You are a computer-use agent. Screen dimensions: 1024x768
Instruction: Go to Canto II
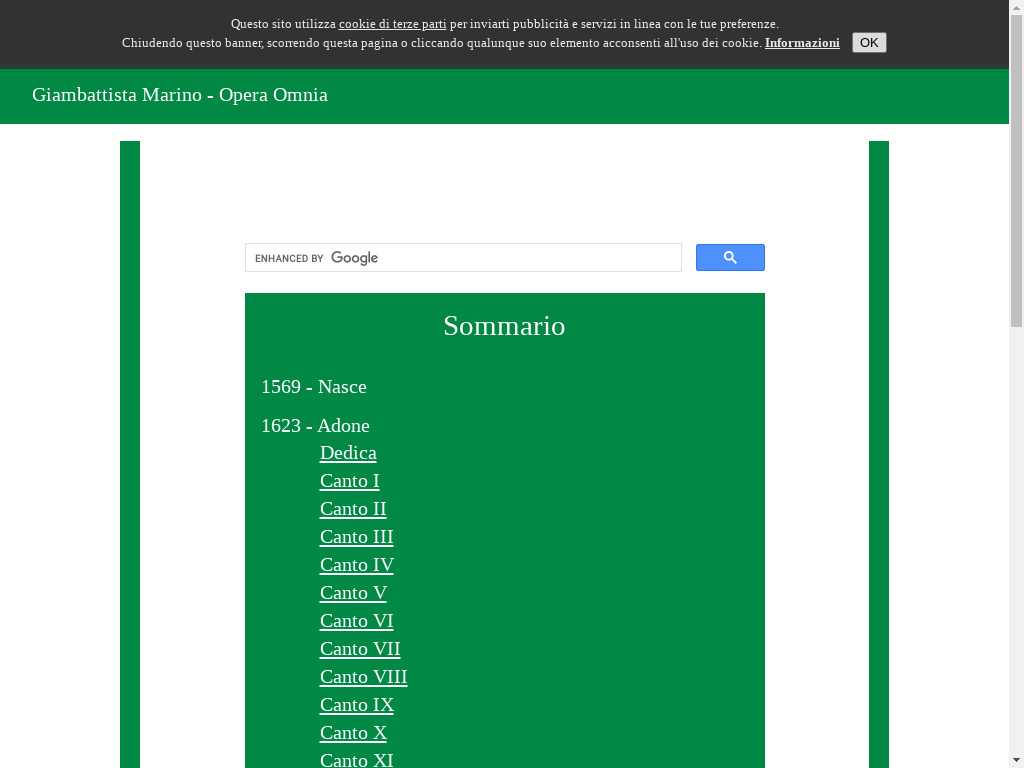352,509
